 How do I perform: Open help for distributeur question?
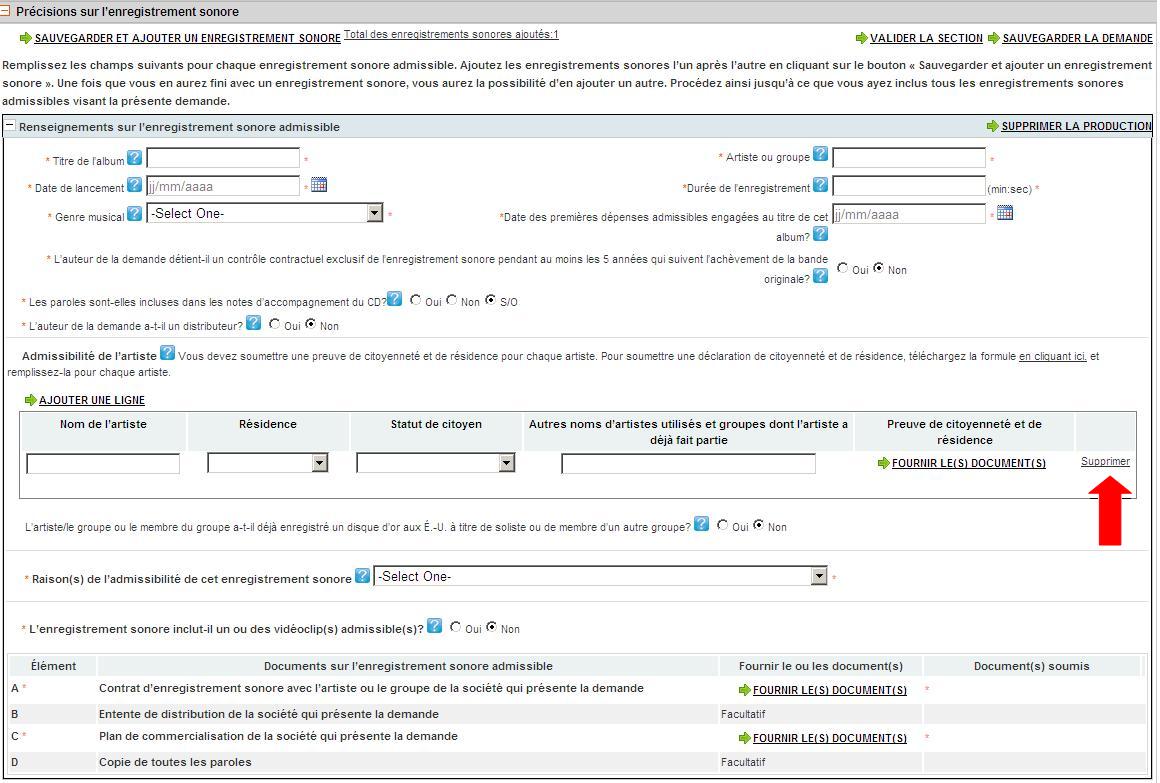click(254, 323)
